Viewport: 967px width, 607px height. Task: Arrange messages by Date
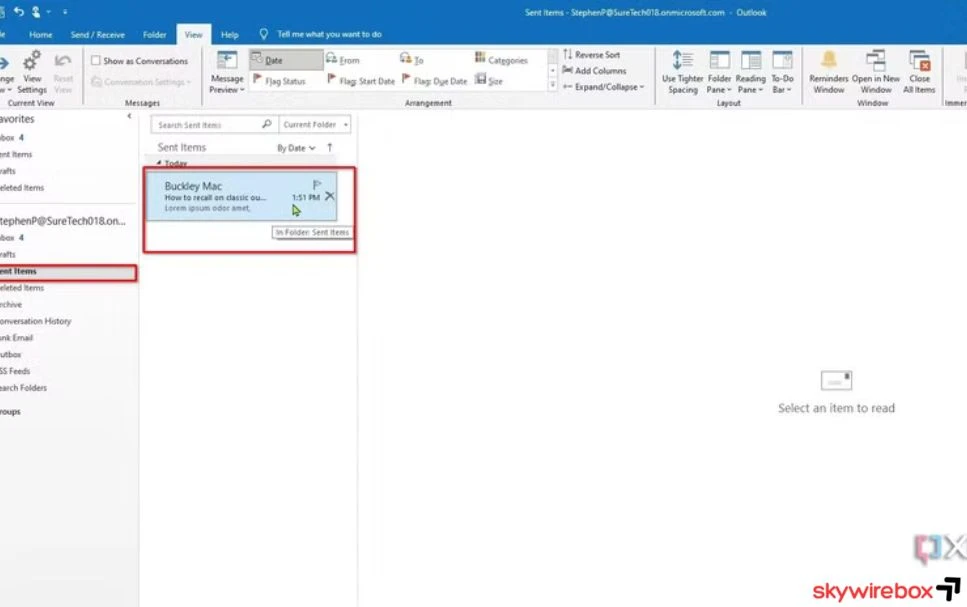(286, 60)
